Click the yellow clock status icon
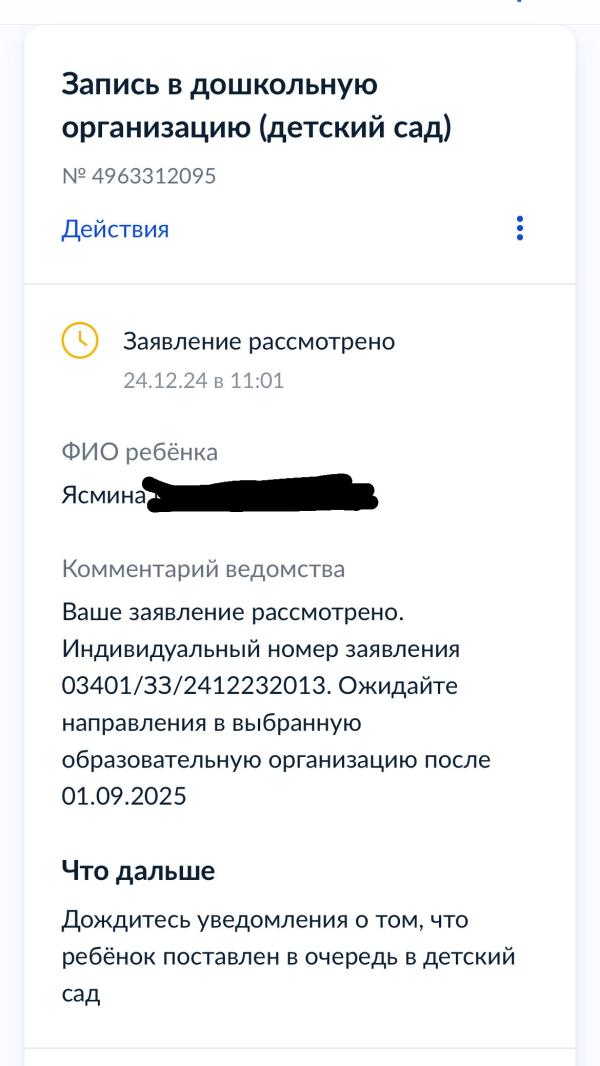The image size is (600, 1066). (x=80, y=341)
